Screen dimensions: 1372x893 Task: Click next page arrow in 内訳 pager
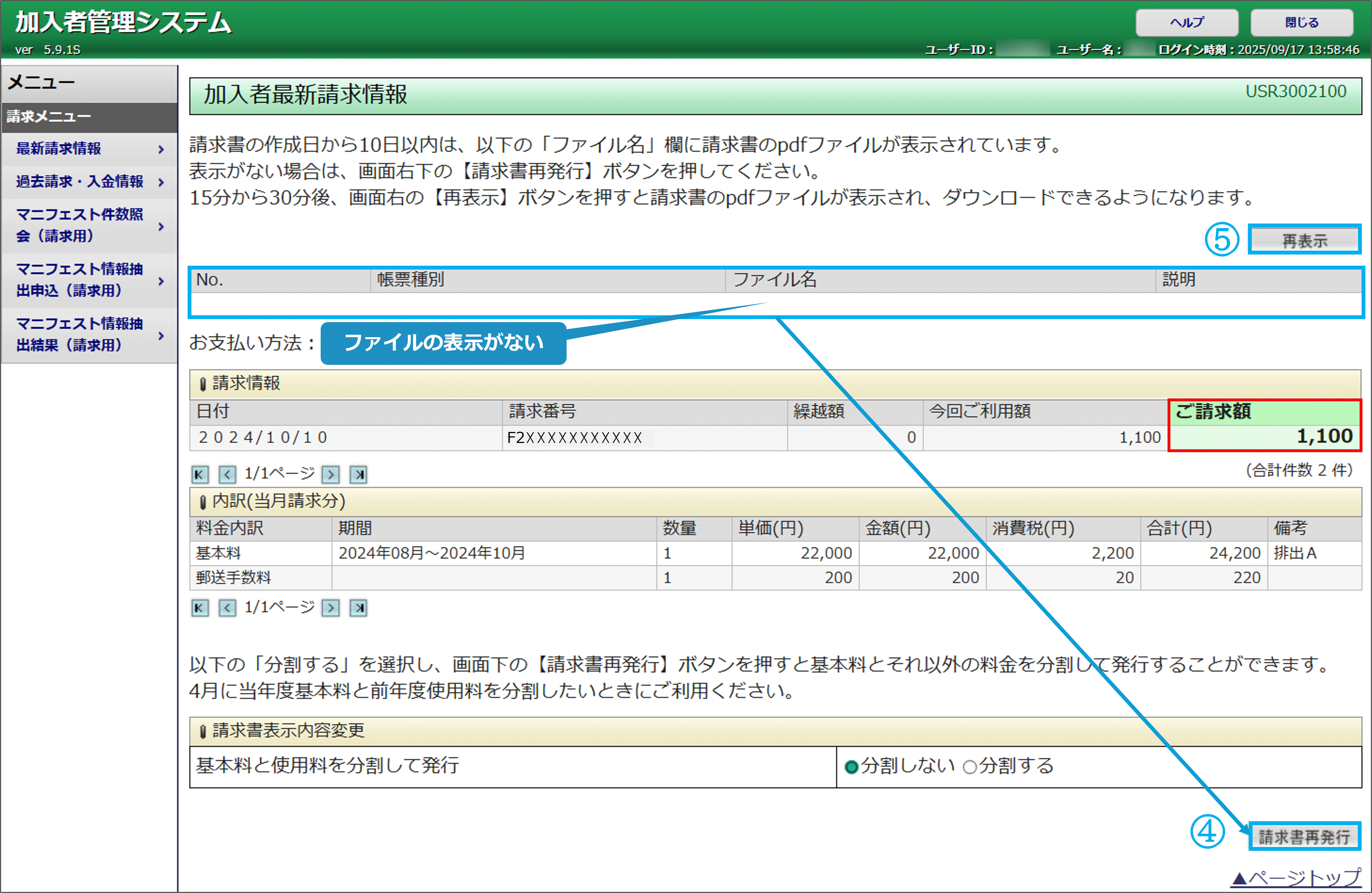tap(330, 608)
